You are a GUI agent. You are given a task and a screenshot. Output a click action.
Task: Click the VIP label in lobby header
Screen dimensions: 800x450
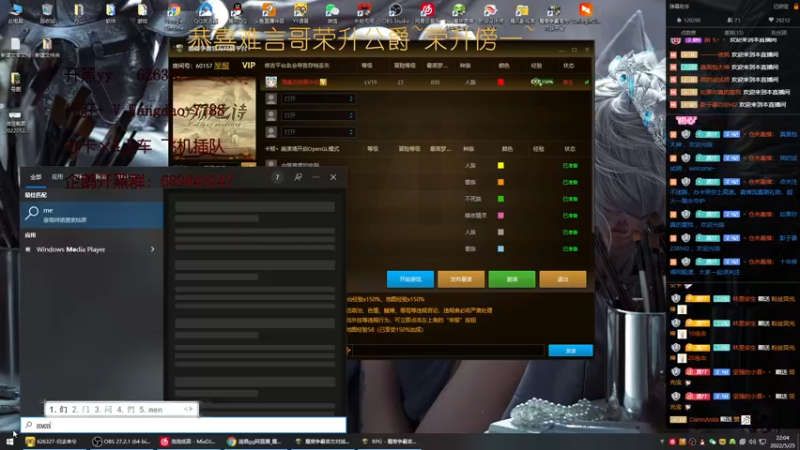coord(248,65)
